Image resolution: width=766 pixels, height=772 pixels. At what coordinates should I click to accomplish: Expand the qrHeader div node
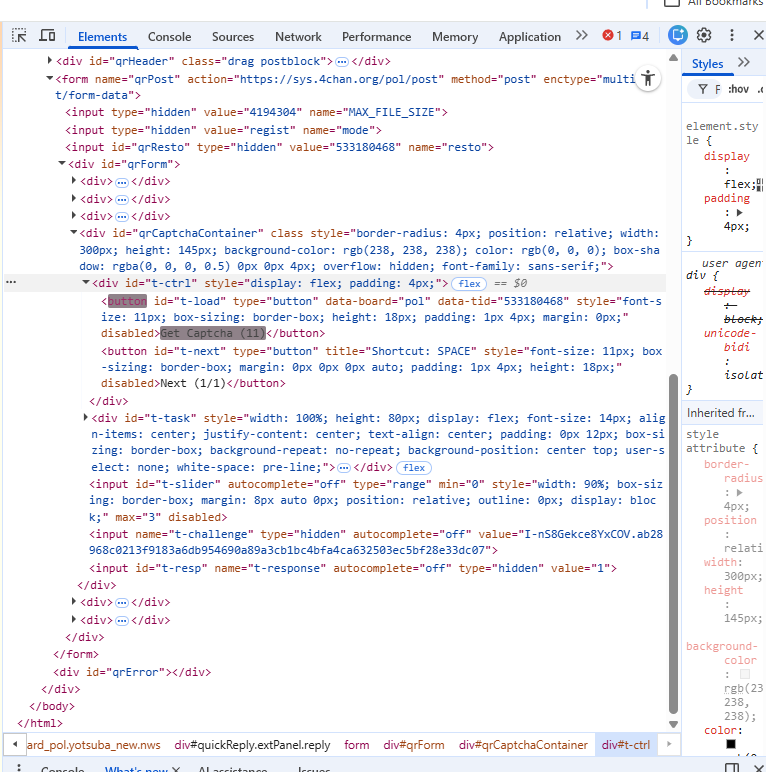(49, 61)
